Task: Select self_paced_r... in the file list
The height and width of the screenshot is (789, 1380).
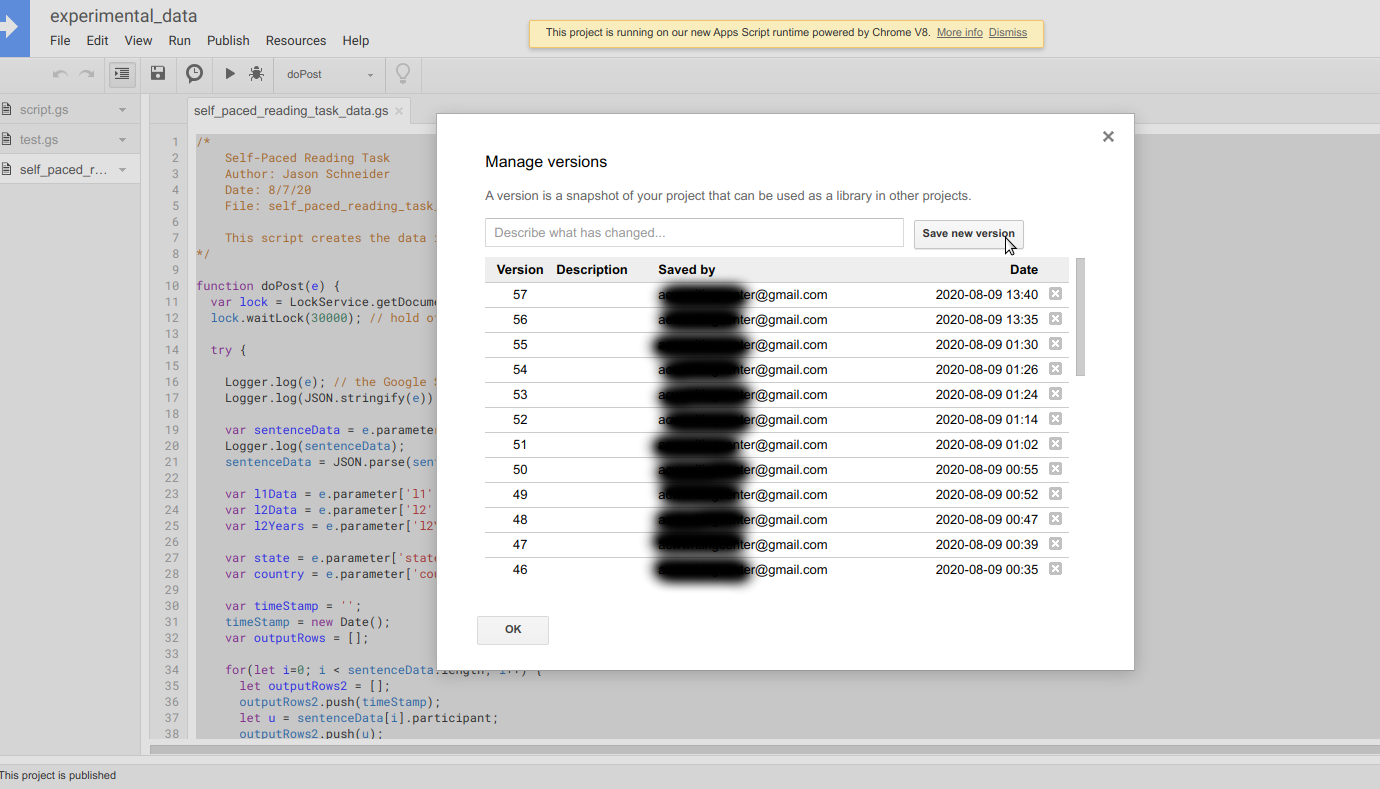Action: pos(63,170)
